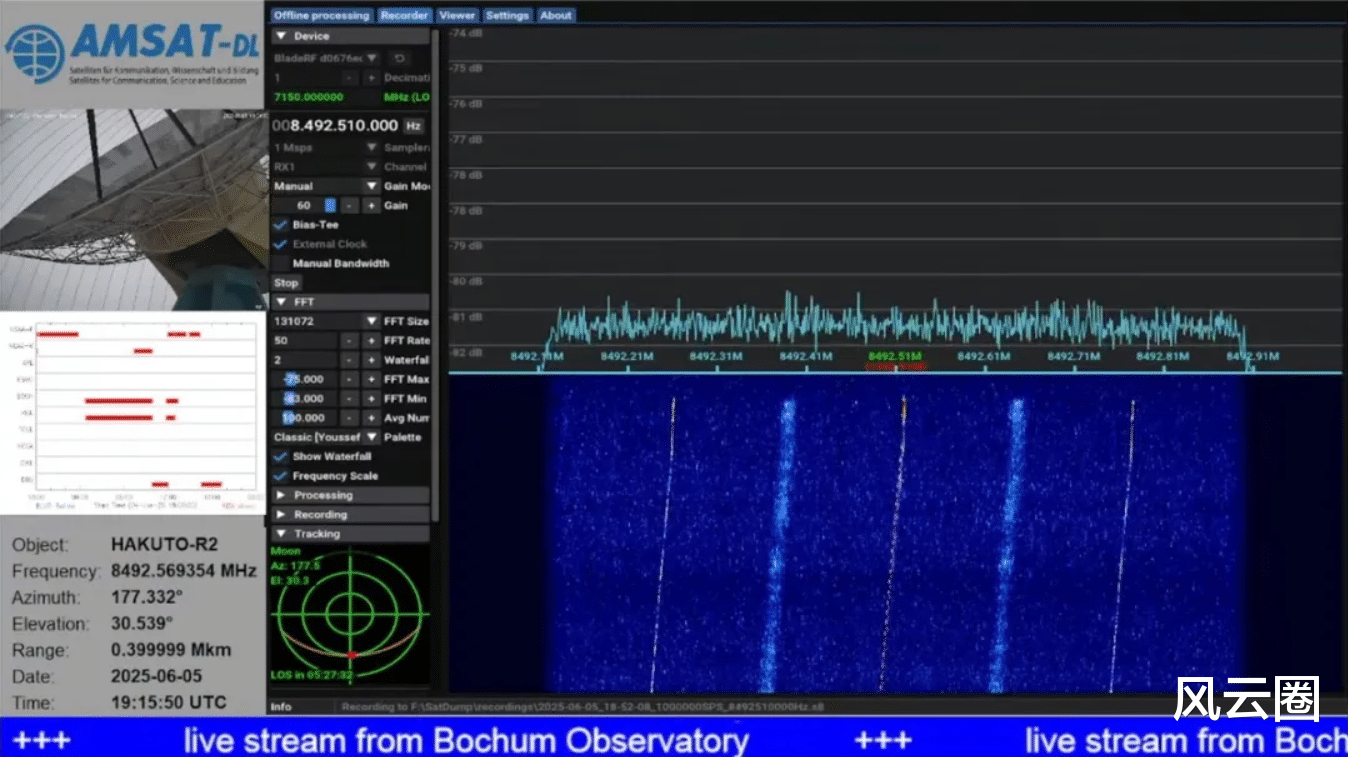
Task: Open the Gain Mode dropdown set to Manual
Action: tap(325, 186)
